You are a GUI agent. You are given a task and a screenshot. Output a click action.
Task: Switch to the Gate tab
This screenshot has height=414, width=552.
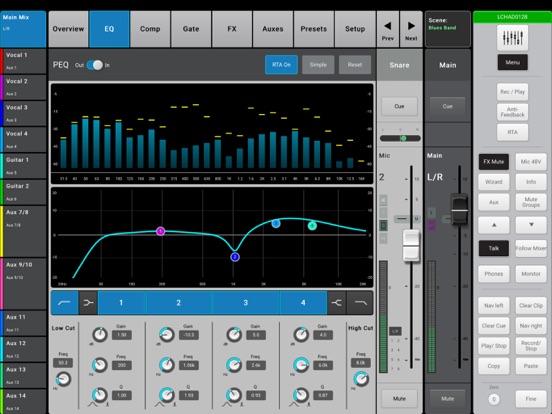191,29
